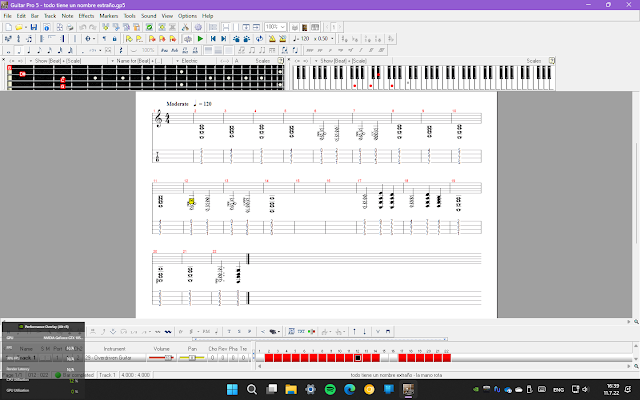Select the quarter note duration

29,50
